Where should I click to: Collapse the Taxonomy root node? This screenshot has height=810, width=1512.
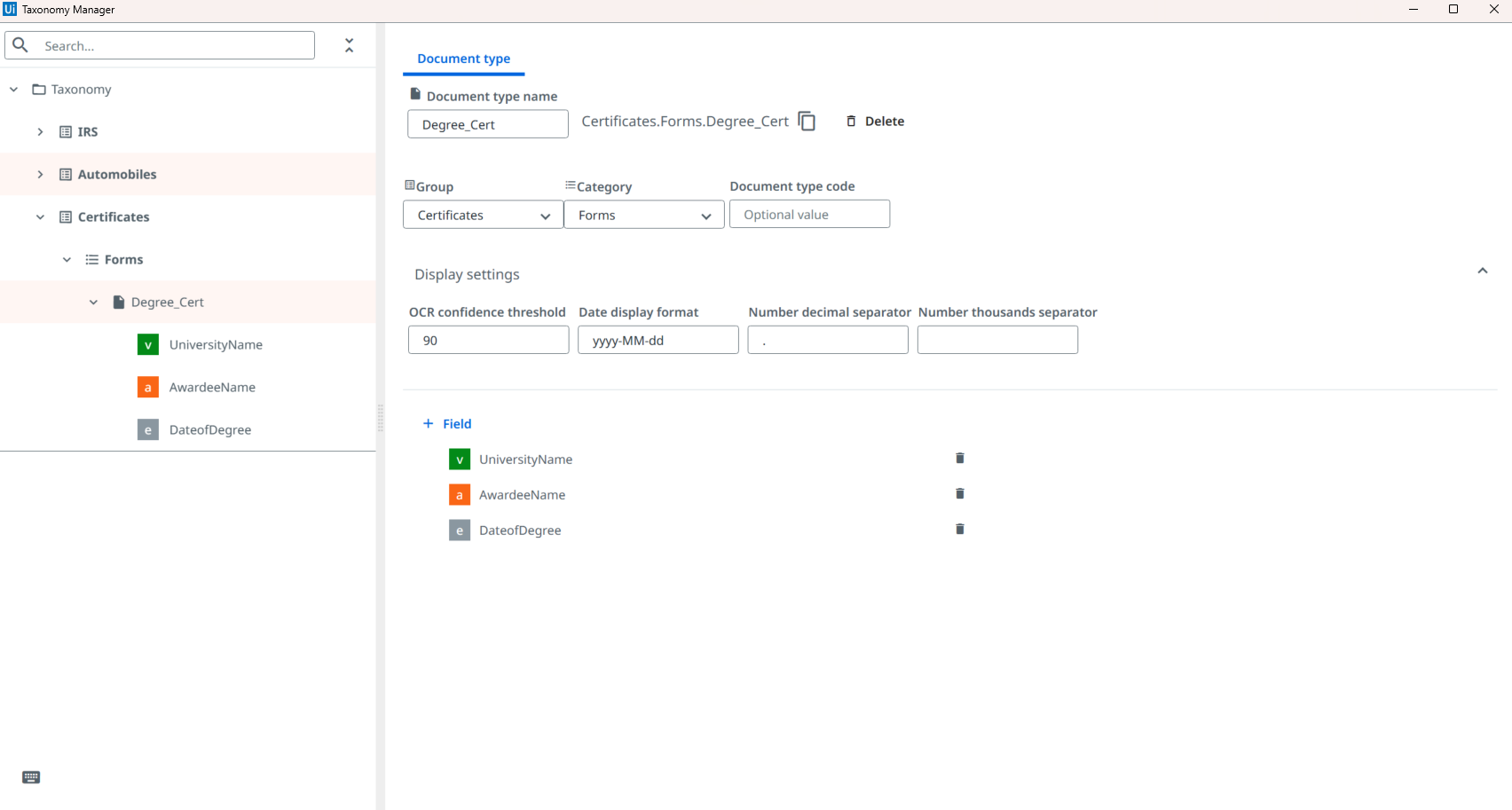tap(13, 89)
